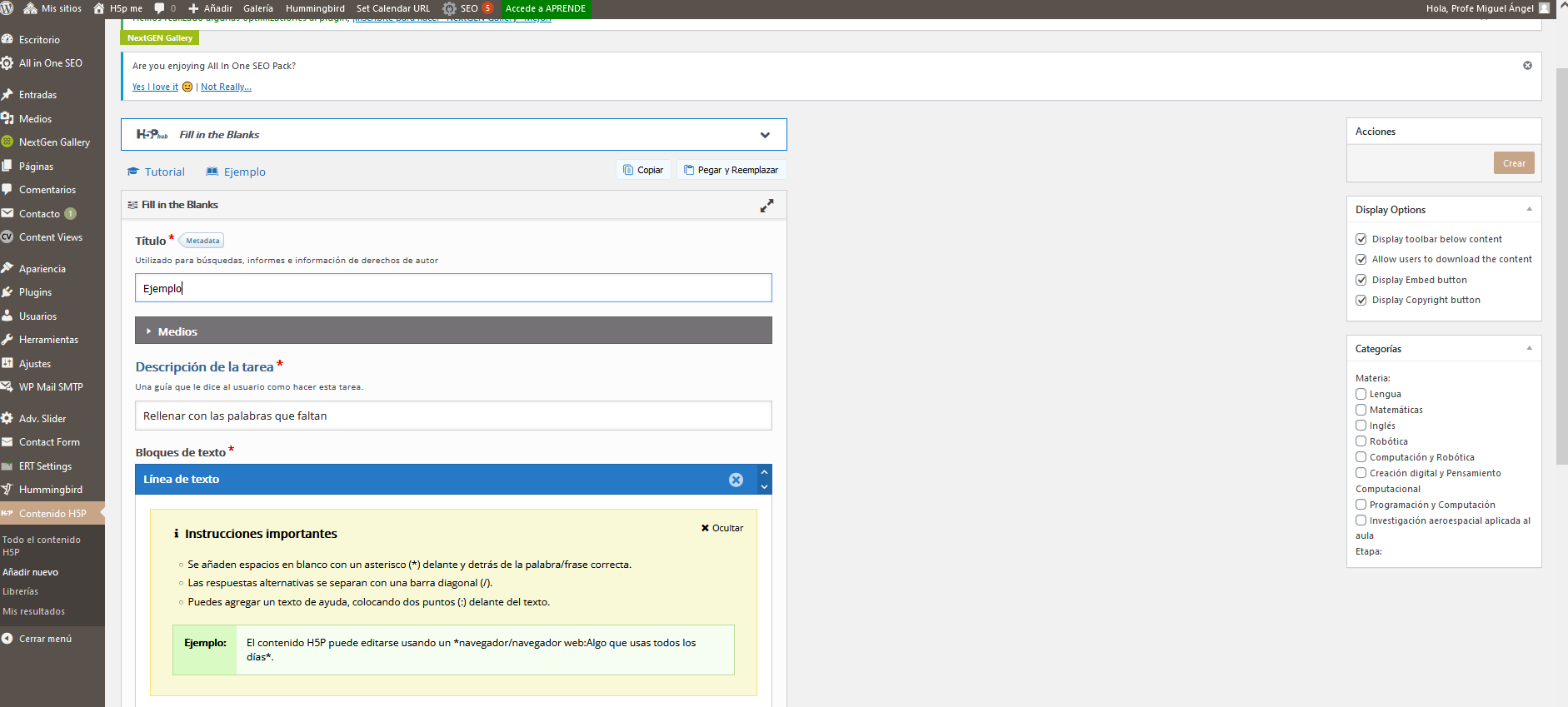Click the user avatar next to Profe Miguel Ángel
The width and height of the screenshot is (1568, 707).
point(1544,8)
